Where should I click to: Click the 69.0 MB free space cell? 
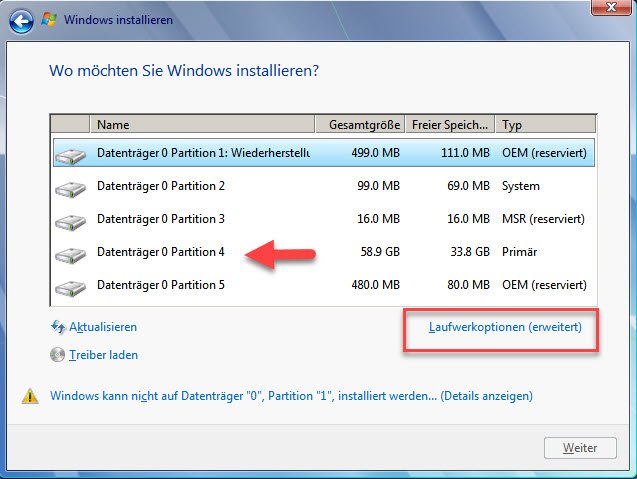pos(468,186)
